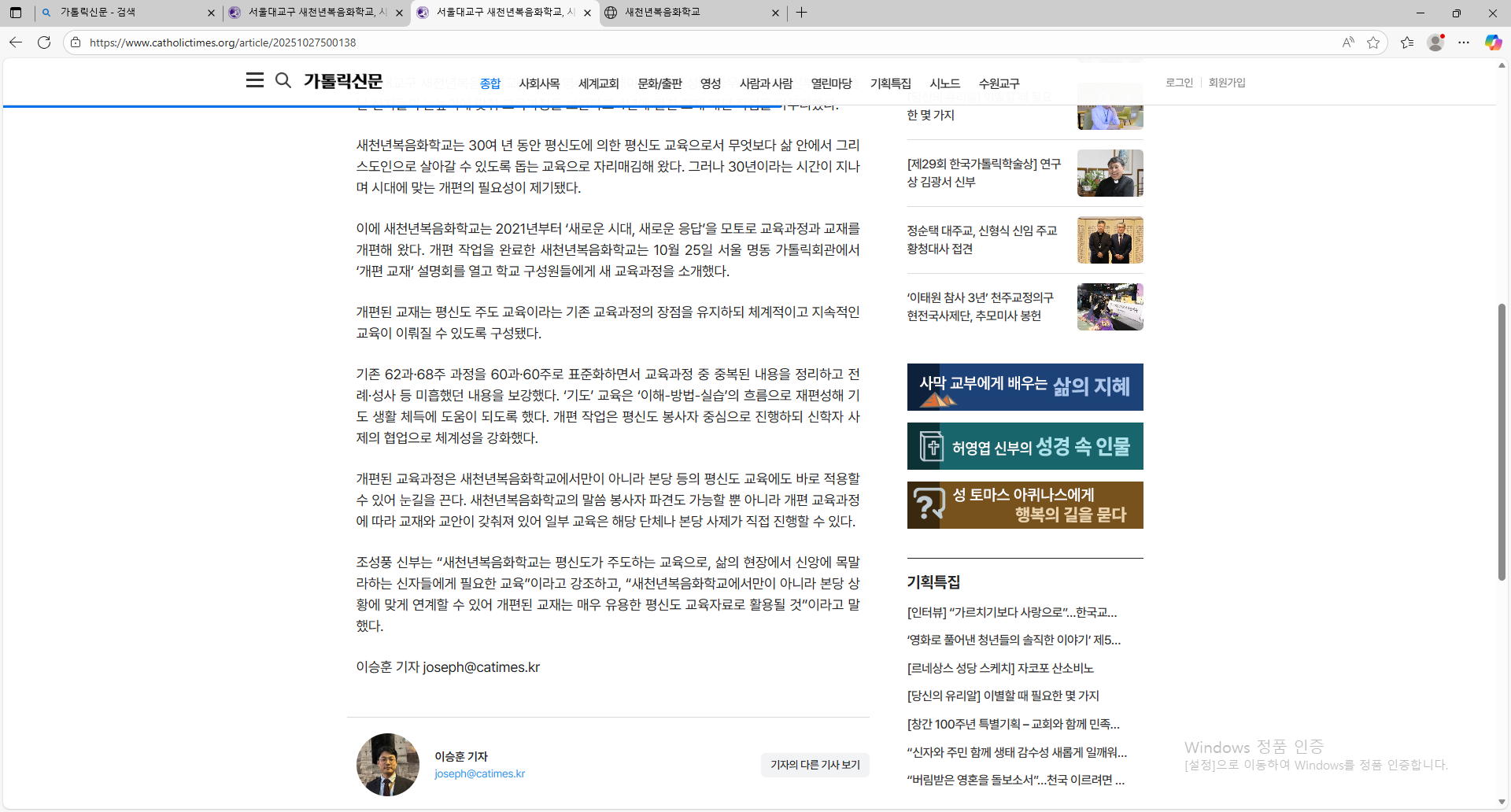Open the 사회사목 section

click(539, 83)
